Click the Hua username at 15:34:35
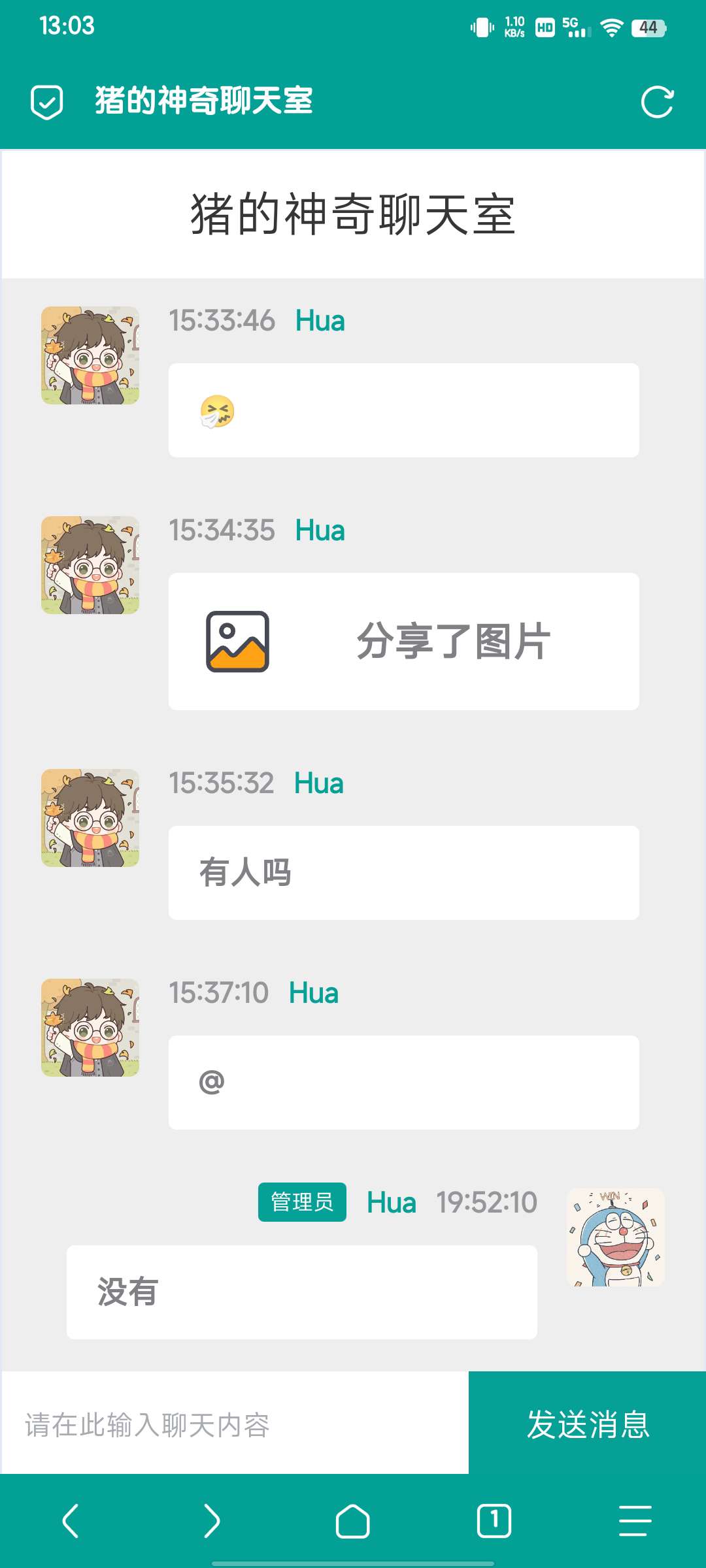 (320, 531)
